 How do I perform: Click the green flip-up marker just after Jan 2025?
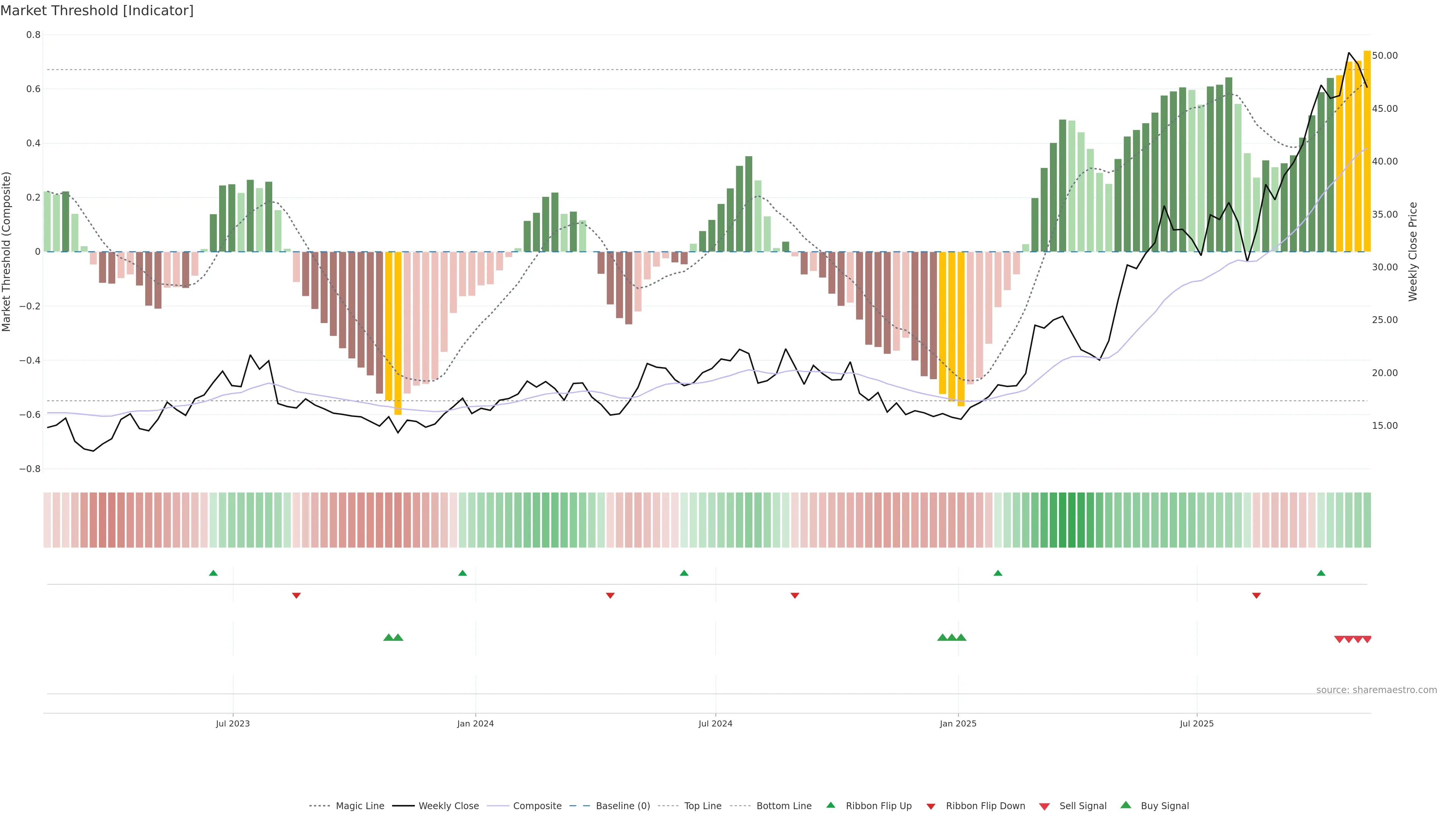point(998,573)
